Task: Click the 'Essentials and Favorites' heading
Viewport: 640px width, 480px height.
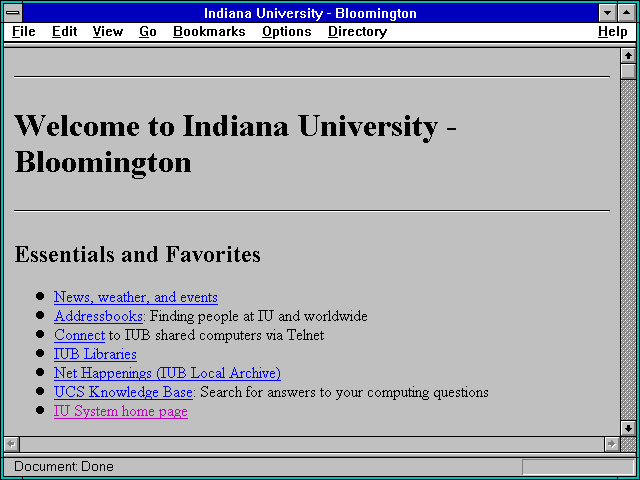Action: [137, 254]
